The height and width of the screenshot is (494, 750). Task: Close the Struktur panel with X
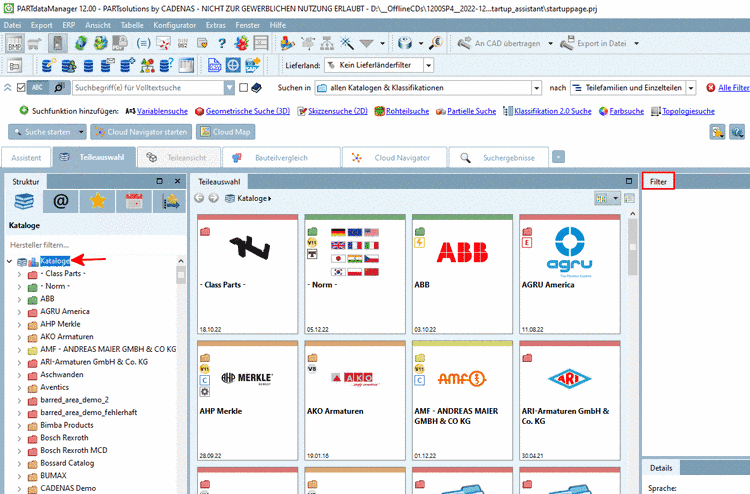(177, 181)
